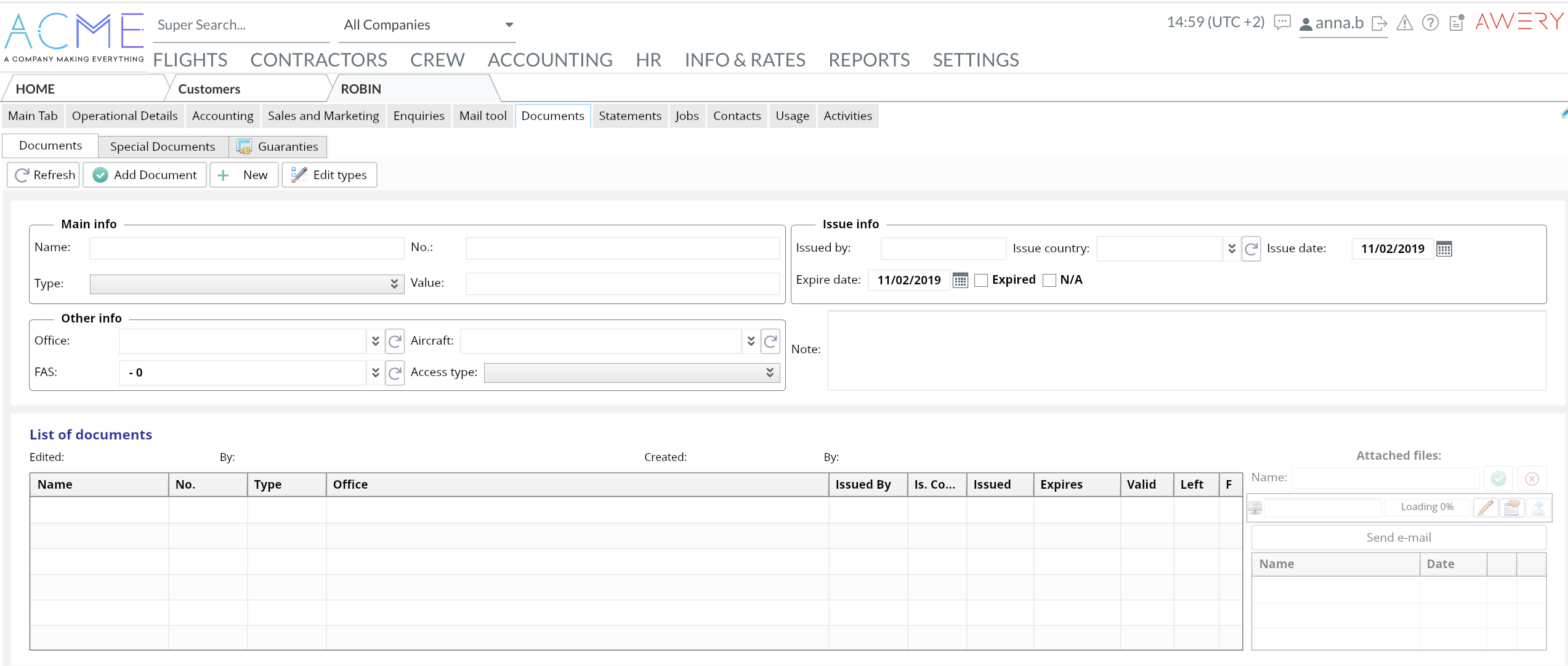
Task: Click the logout icon beside anna.b
Action: click(x=1380, y=23)
